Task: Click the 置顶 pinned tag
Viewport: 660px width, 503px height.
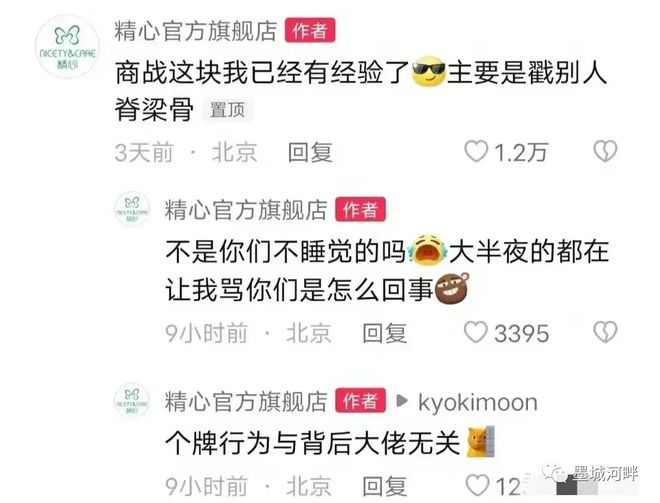Action: [x=228, y=110]
